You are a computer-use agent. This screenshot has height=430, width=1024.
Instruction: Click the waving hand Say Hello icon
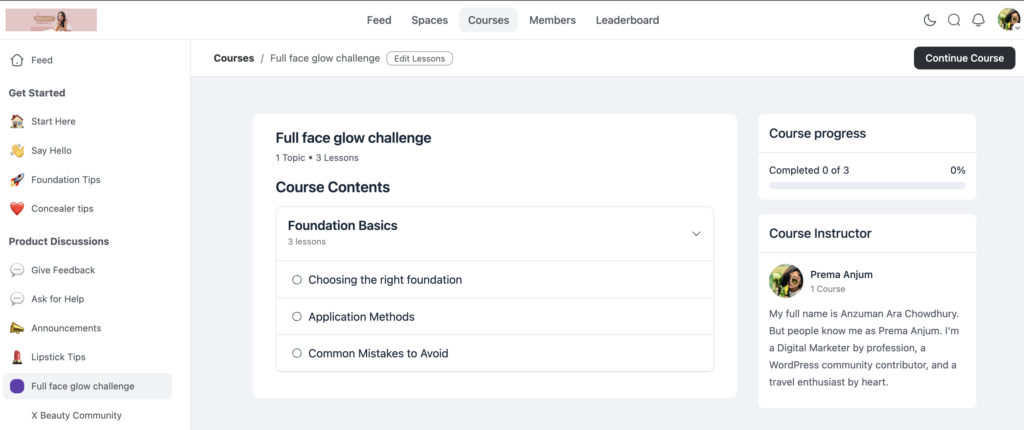(17, 151)
